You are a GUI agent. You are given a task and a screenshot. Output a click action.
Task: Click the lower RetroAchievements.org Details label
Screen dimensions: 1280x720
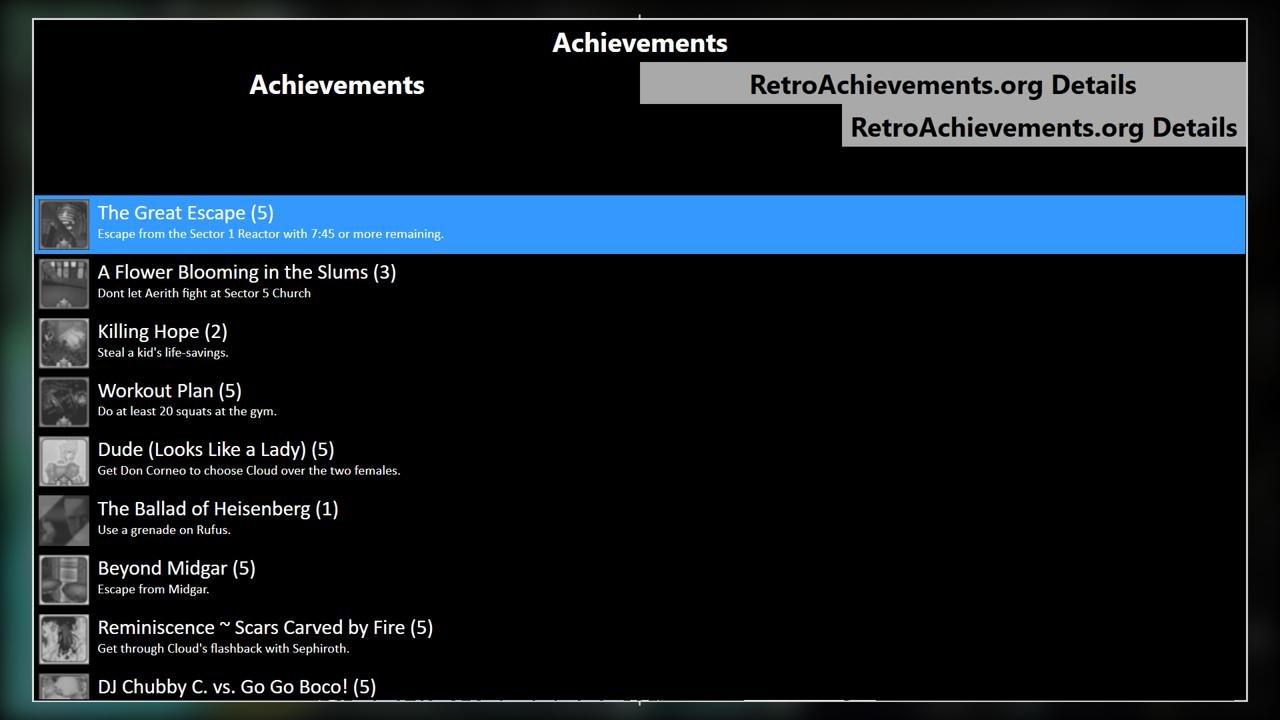[1044, 127]
